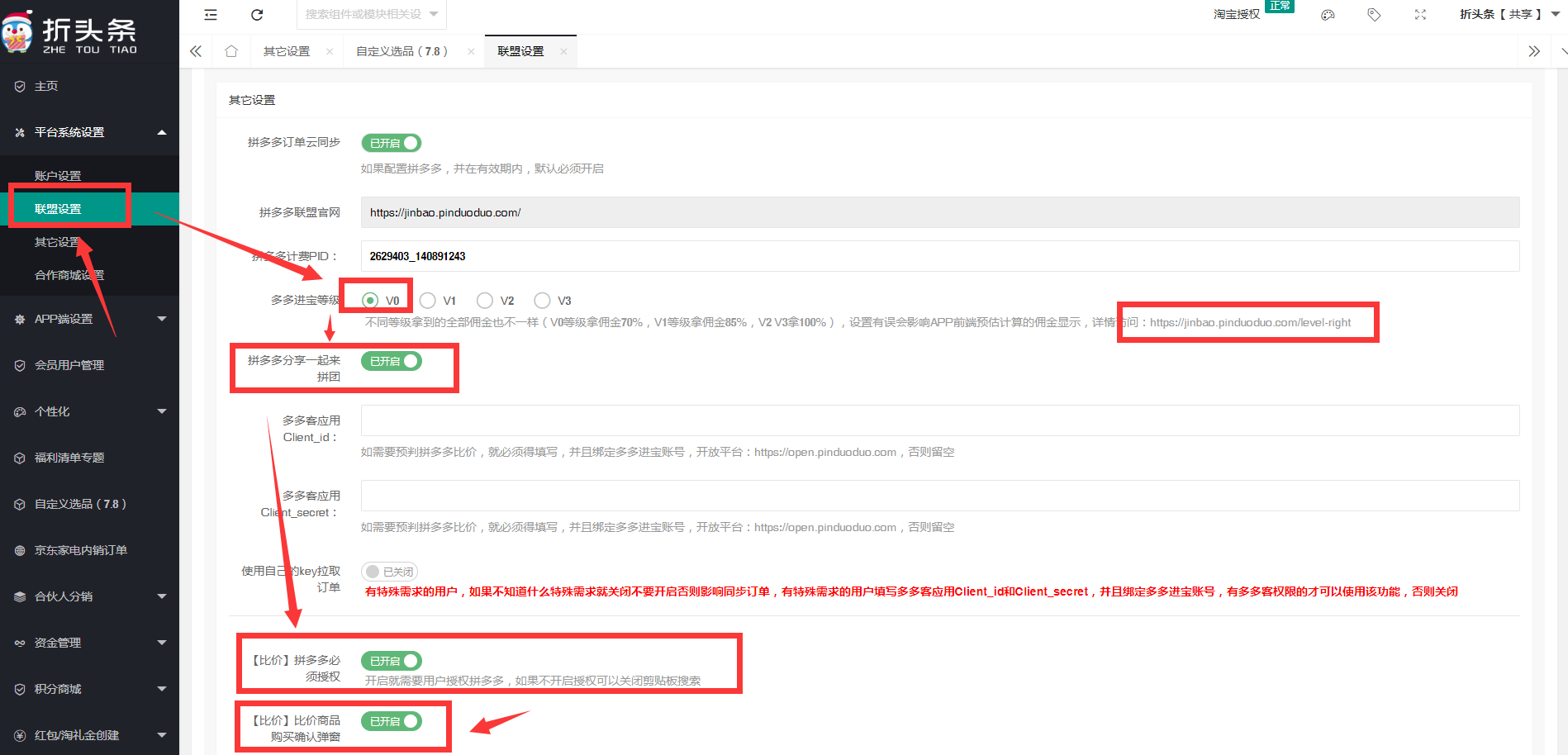The width and height of the screenshot is (1568, 755).
Task: Click the 合伙人分销 layers icon
Action: pos(20,596)
